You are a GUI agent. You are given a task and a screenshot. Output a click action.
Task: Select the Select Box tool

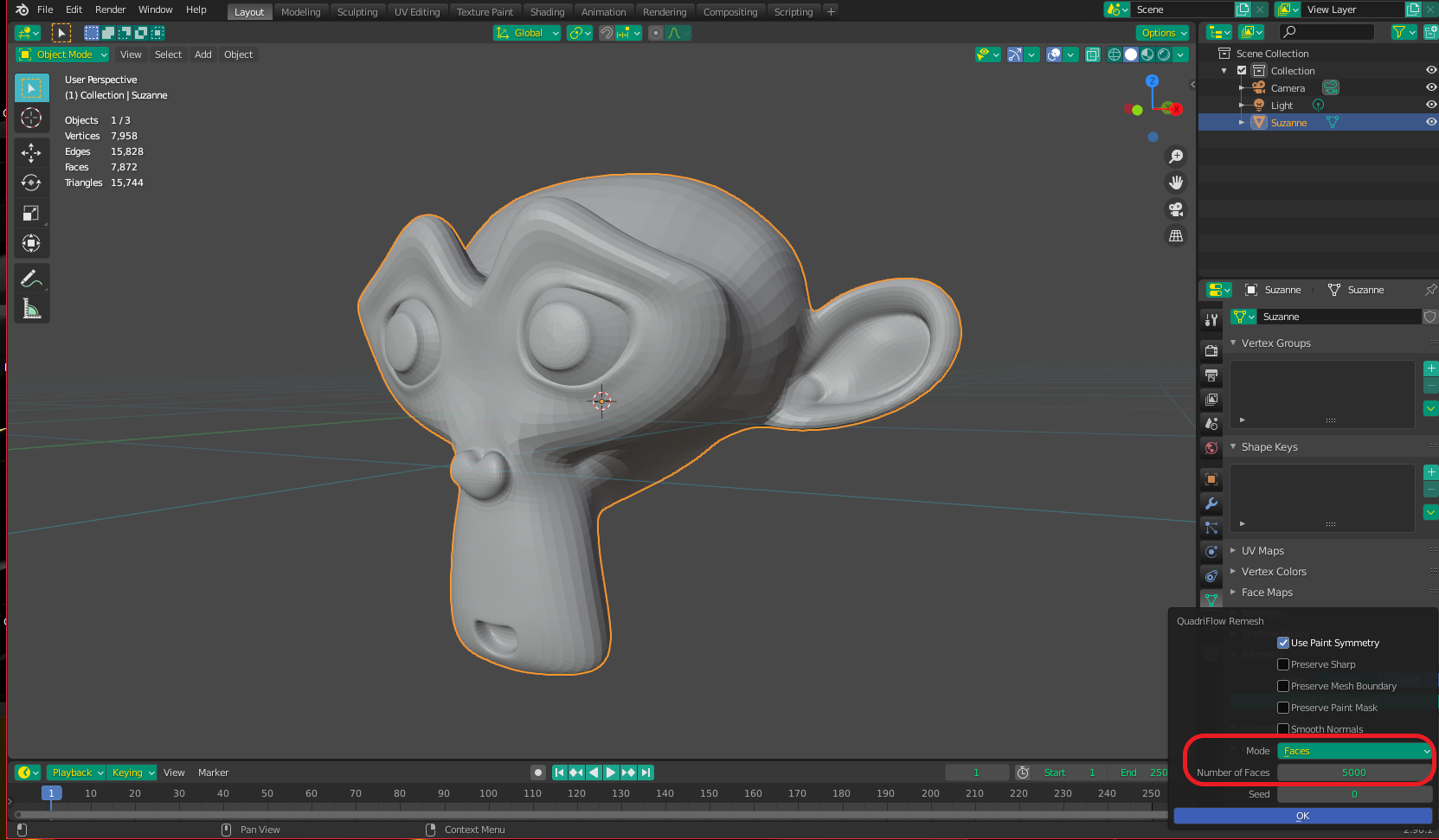click(31, 88)
